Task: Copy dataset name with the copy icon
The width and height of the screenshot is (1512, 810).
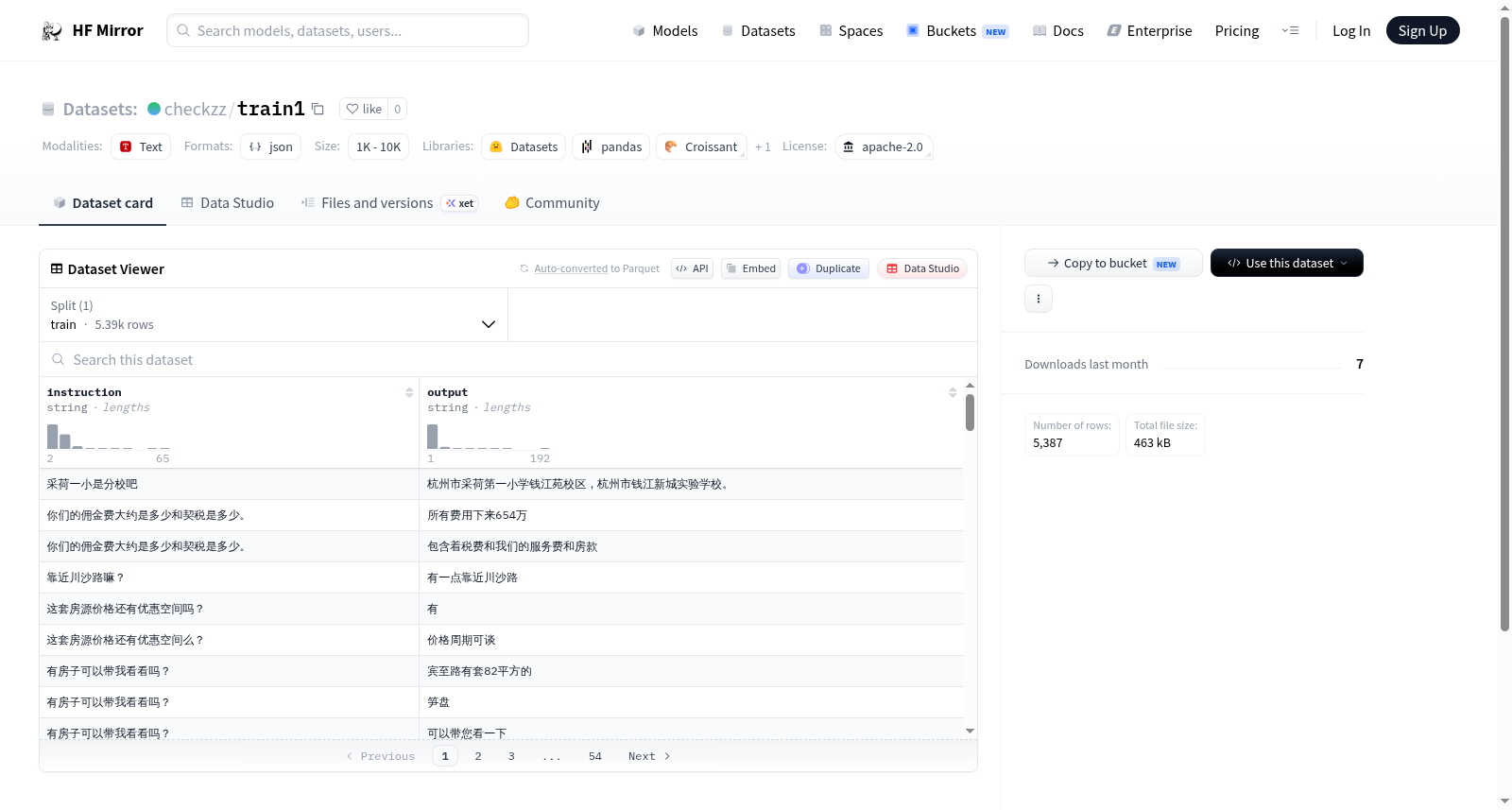Action: [318, 109]
